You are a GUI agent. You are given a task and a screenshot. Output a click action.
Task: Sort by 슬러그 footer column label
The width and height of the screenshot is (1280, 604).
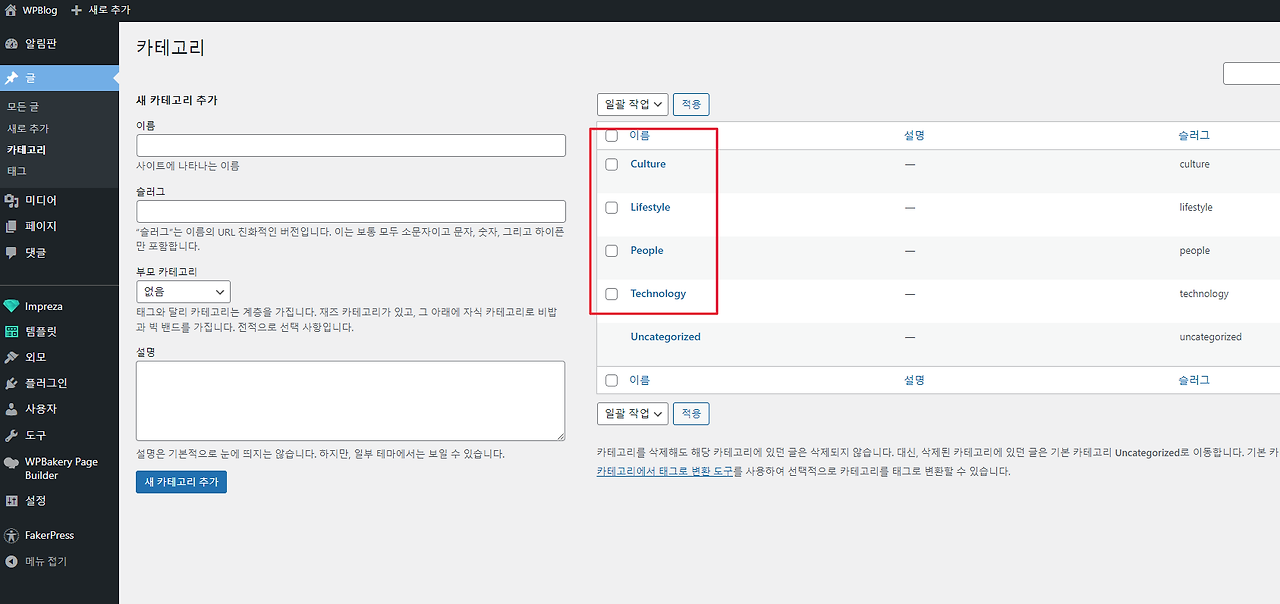point(1194,381)
